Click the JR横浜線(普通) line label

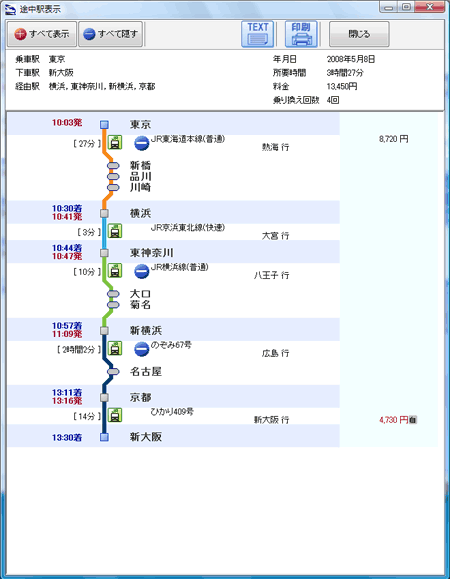180,267
